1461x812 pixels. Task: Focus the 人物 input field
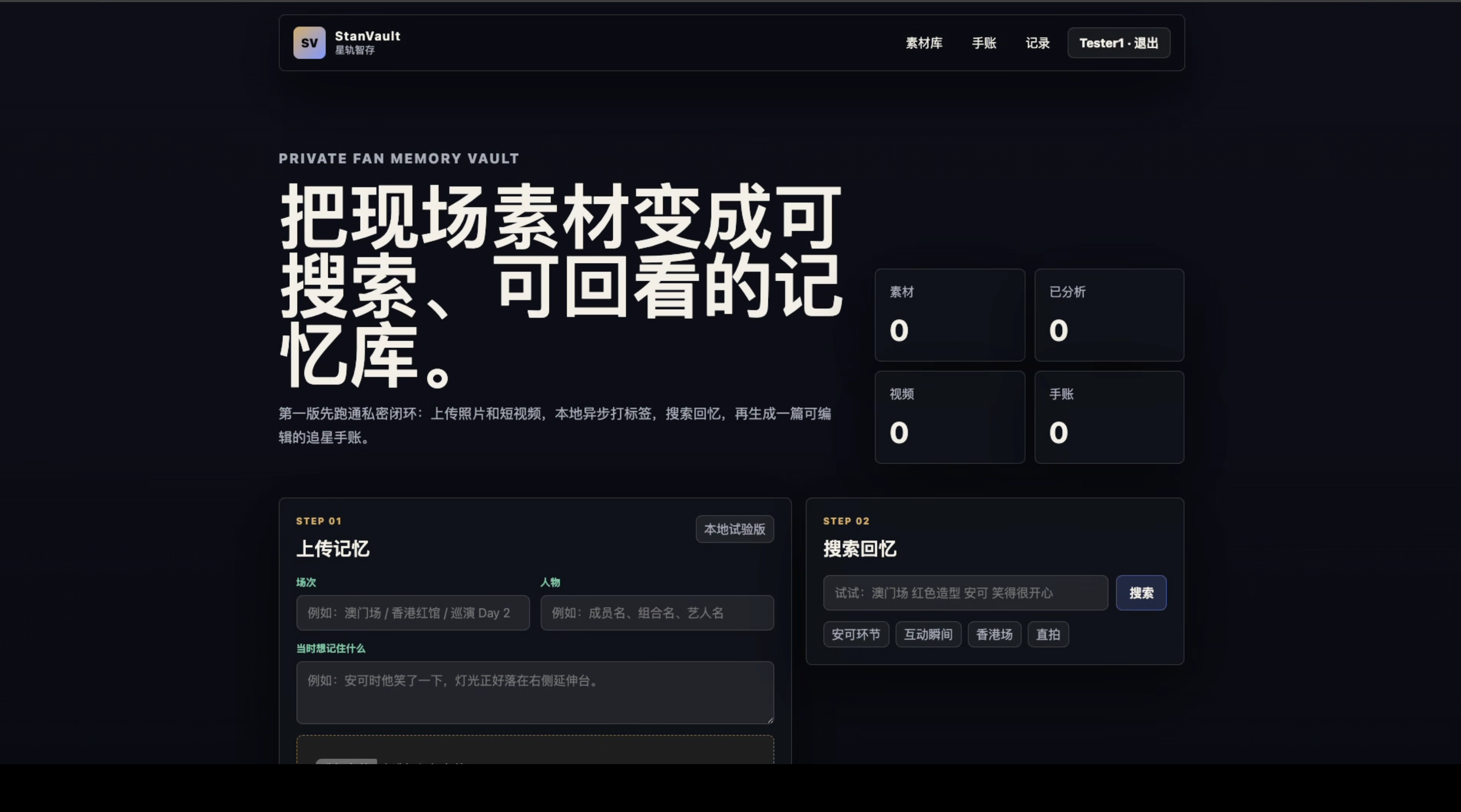(657, 612)
